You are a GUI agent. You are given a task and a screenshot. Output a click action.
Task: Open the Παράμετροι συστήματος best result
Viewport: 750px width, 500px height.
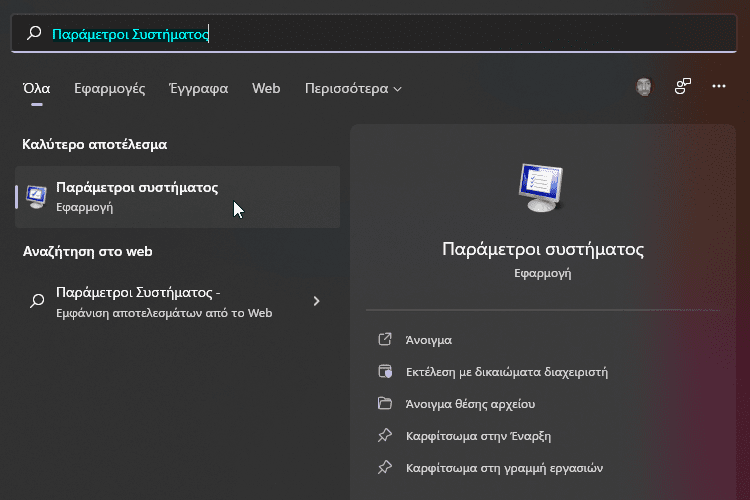[177, 197]
